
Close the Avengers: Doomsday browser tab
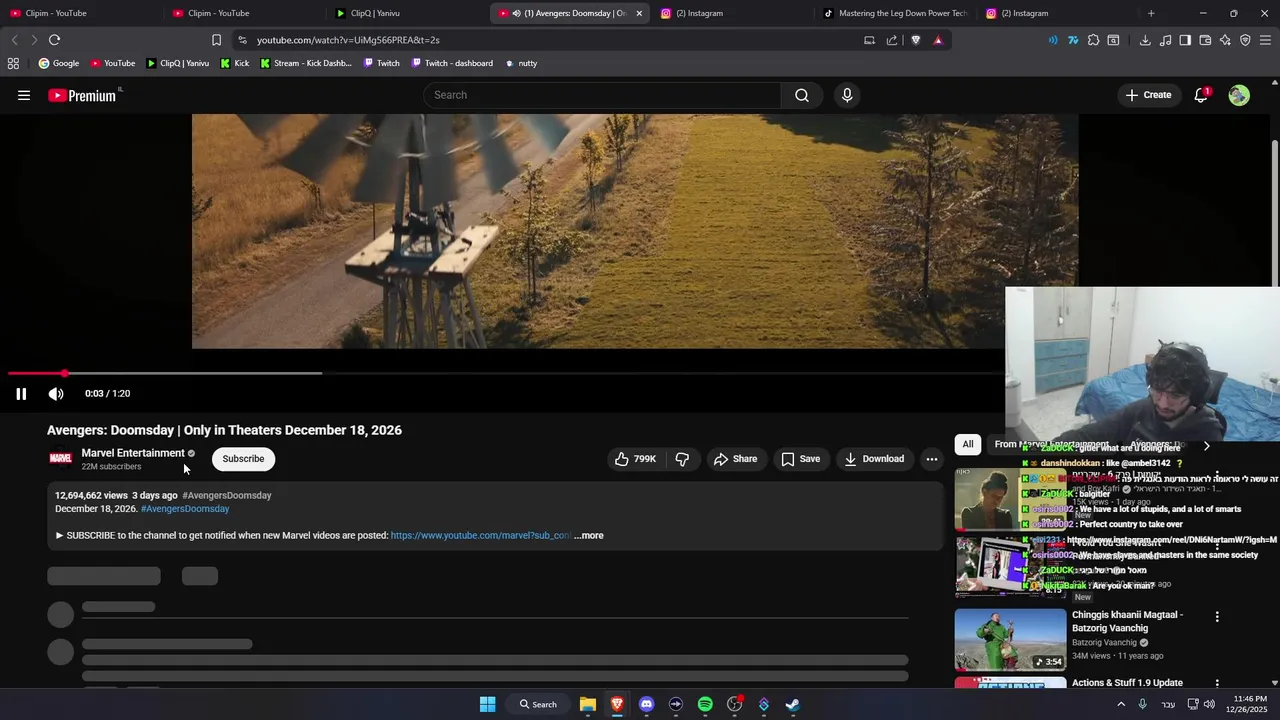(x=639, y=13)
